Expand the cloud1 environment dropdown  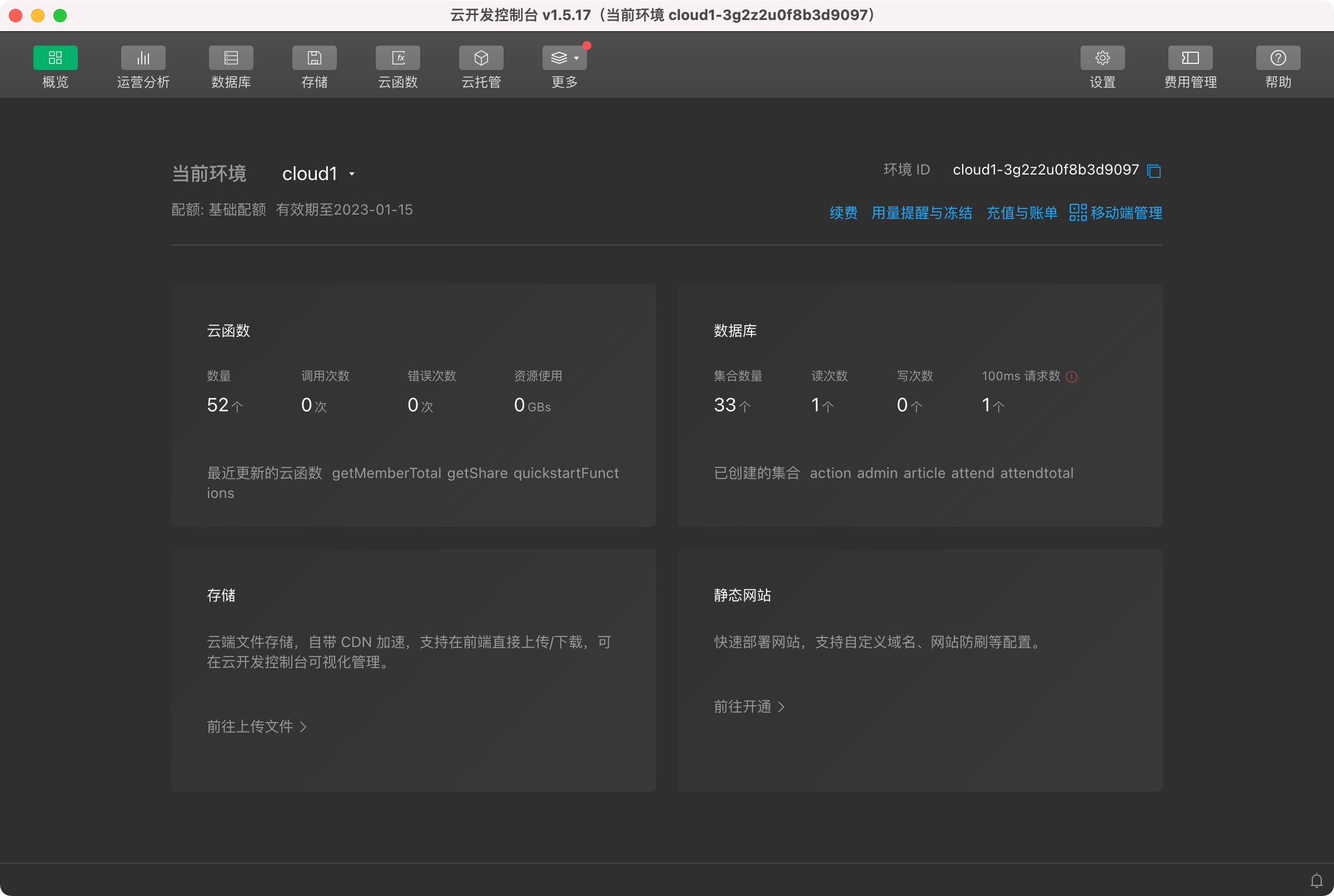pyautogui.click(x=351, y=174)
